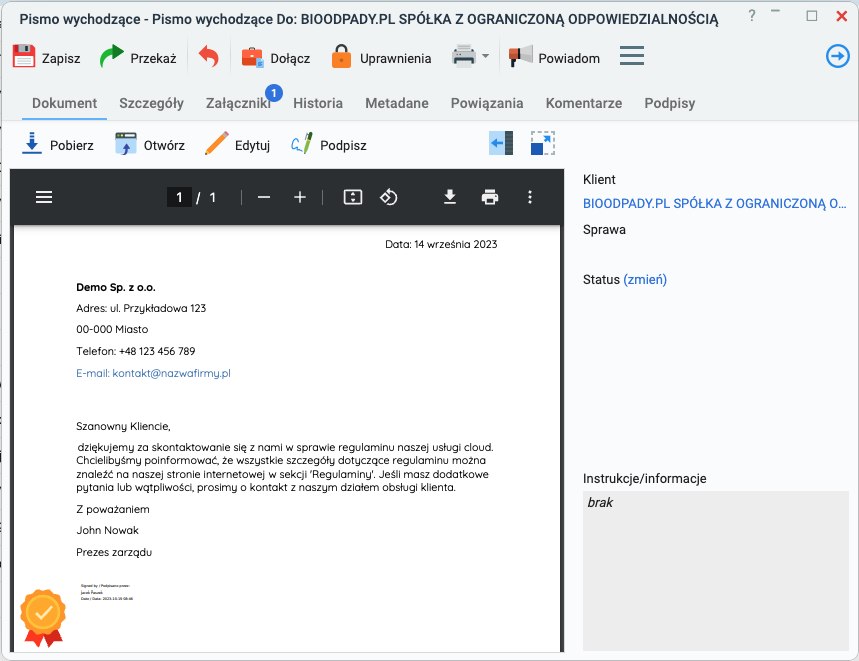
Task: Open the Załączniki tab
Action: 238,103
